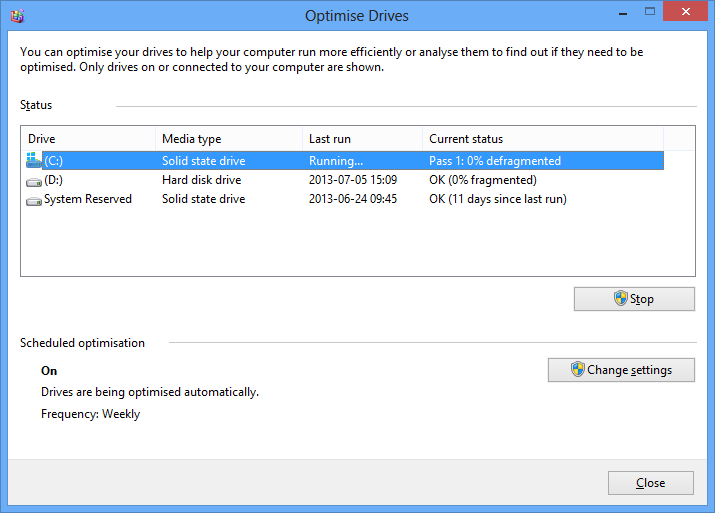Select the System Reserved row
Screen dimensions: 715x513
[x=344, y=199]
